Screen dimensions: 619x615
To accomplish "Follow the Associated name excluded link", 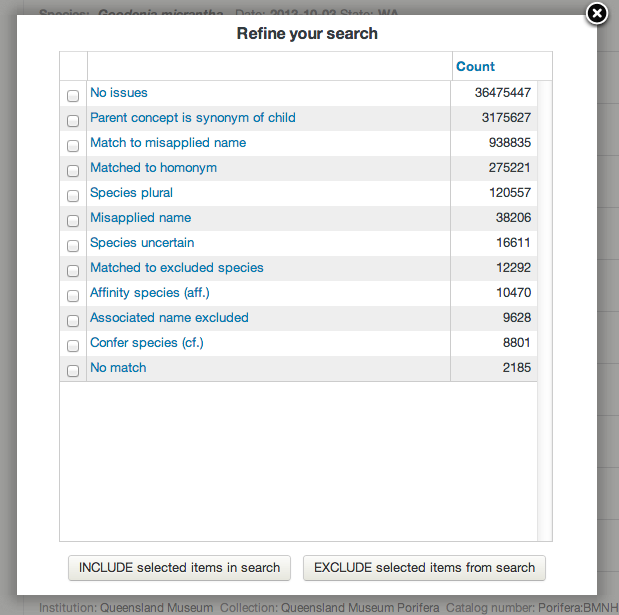I will pos(169,318).
